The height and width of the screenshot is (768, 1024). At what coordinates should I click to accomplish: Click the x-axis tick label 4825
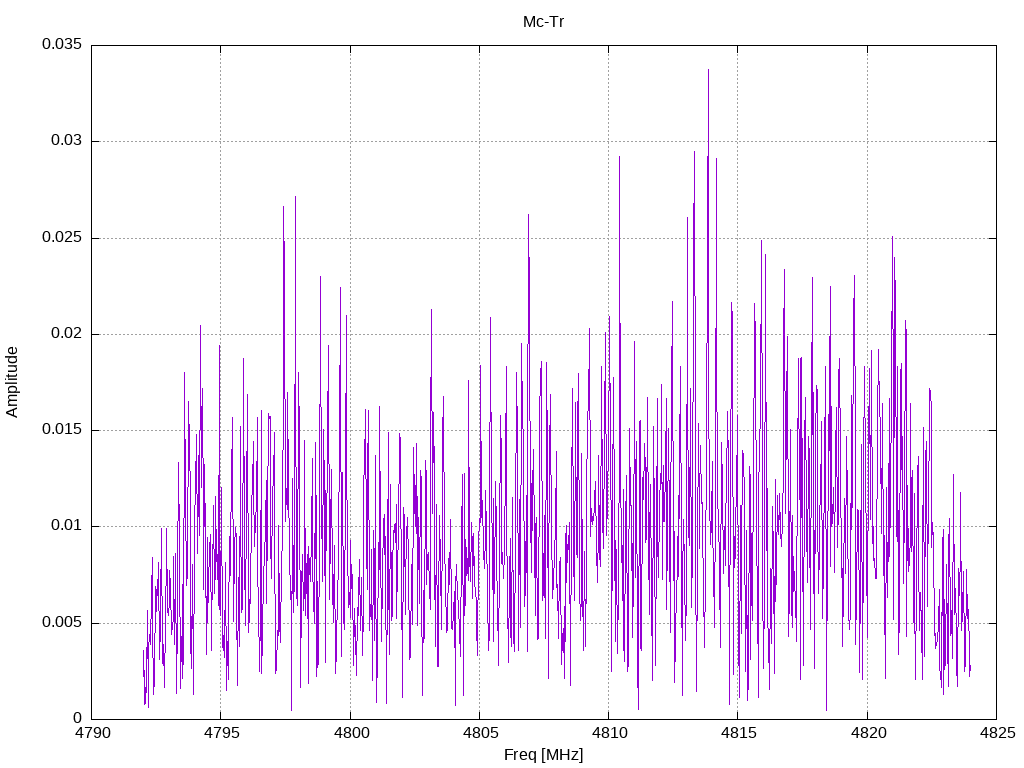(x=998, y=733)
